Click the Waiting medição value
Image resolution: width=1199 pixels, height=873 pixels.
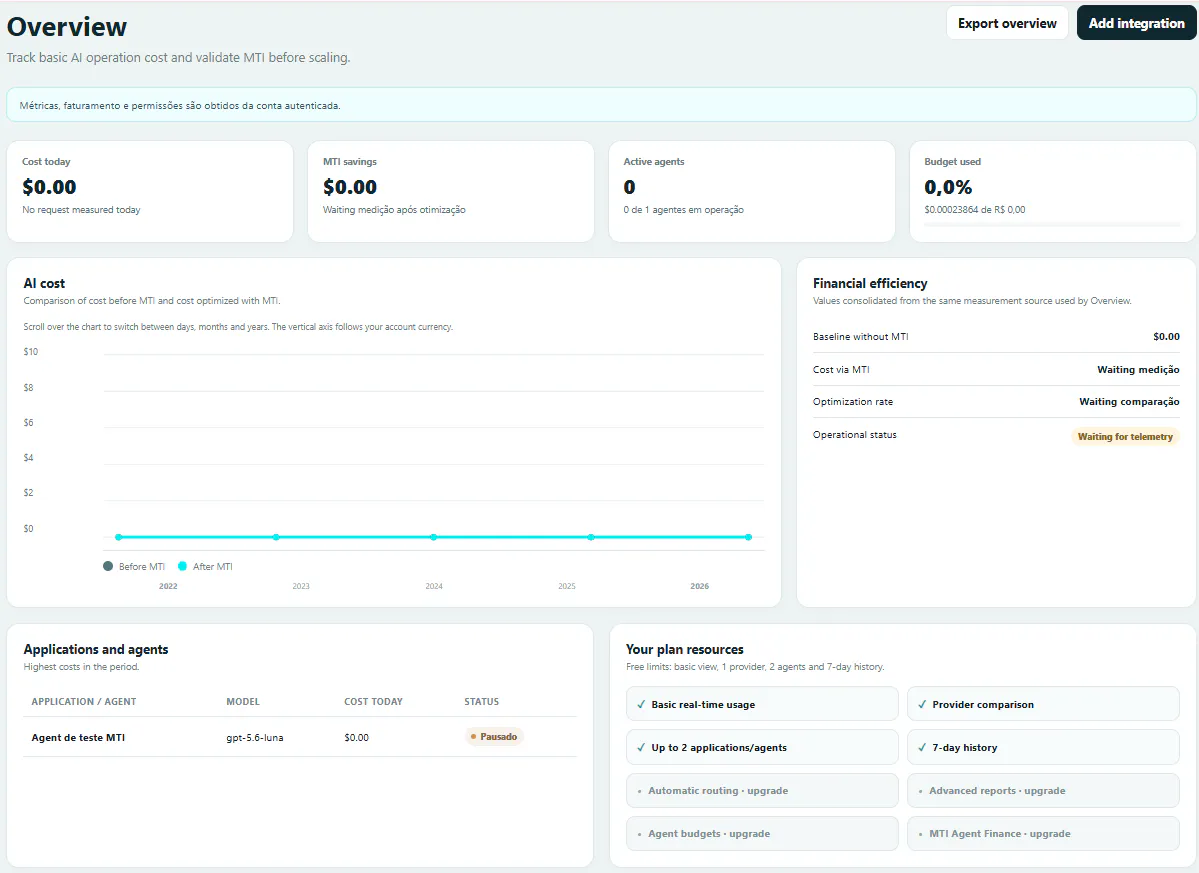[1138, 369]
